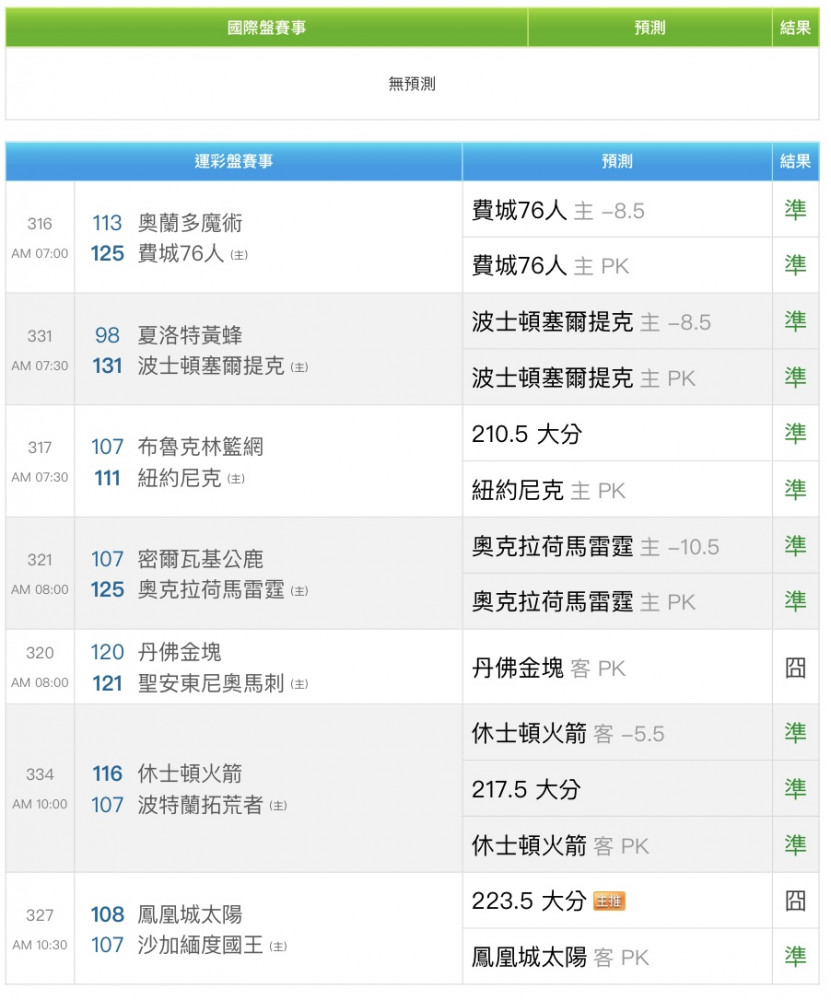Click the 準 mark for 鳳凰城太陽 客 PK
831x1000 pixels.
795,957
